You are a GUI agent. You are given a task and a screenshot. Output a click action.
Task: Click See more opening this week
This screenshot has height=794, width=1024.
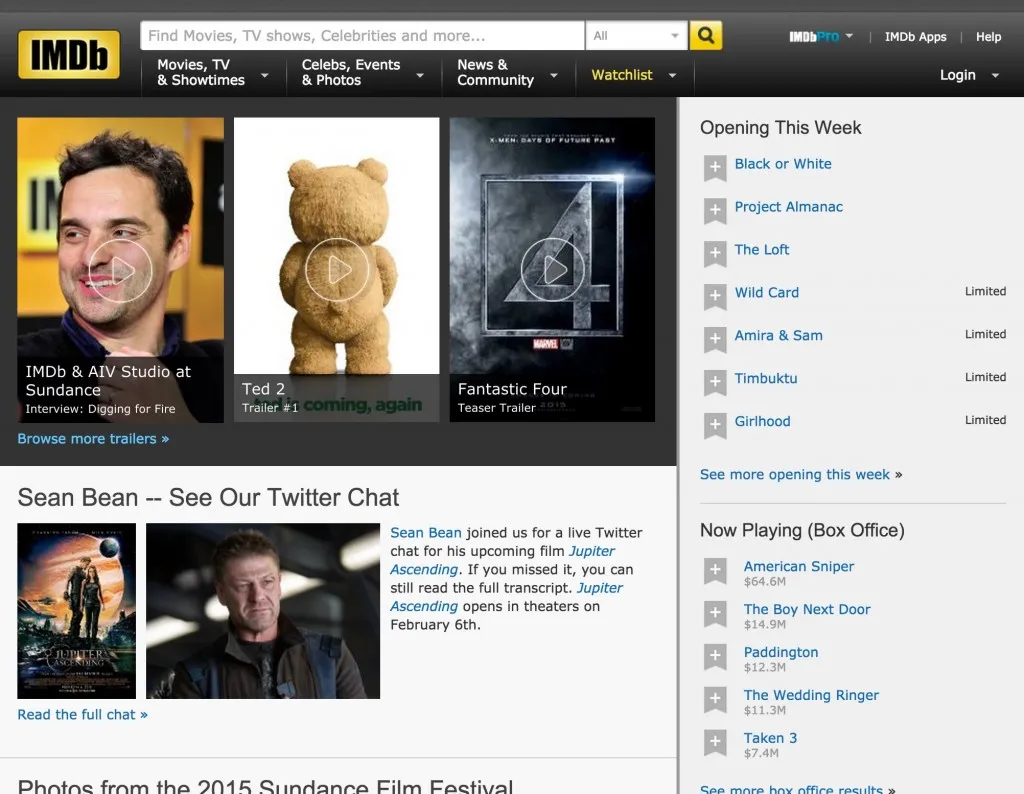(x=801, y=474)
